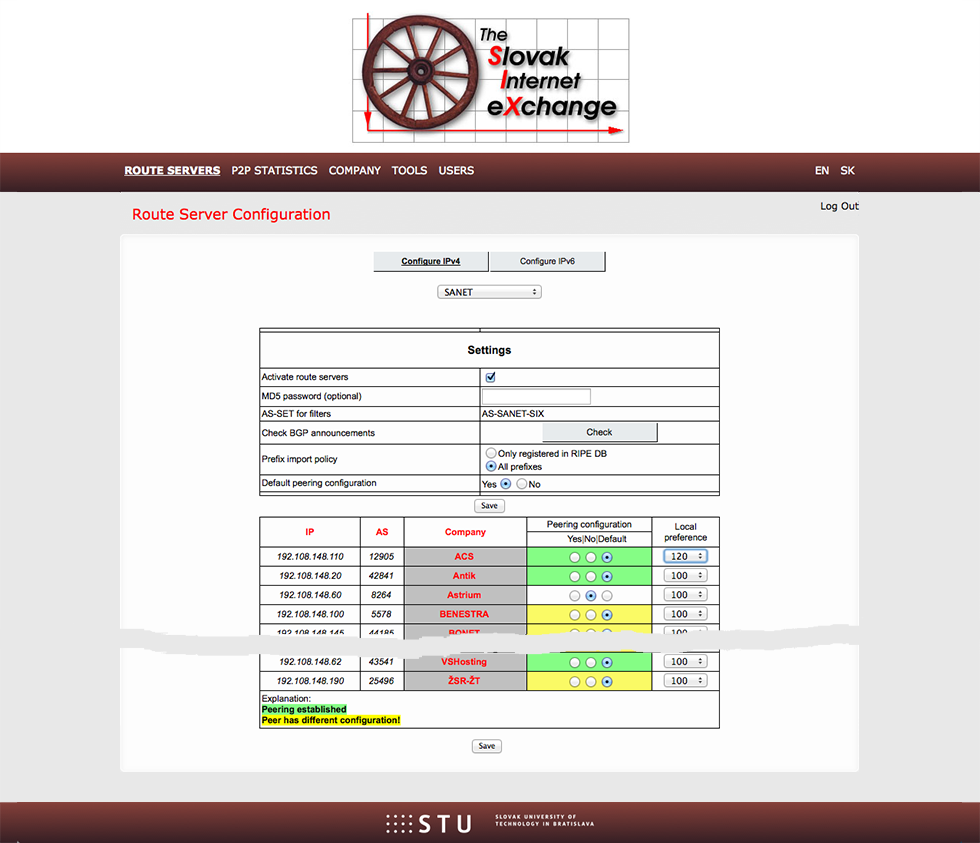The height and width of the screenshot is (843, 980).
Task: Select Only registered in RIPE DB
Action: click(491, 453)
